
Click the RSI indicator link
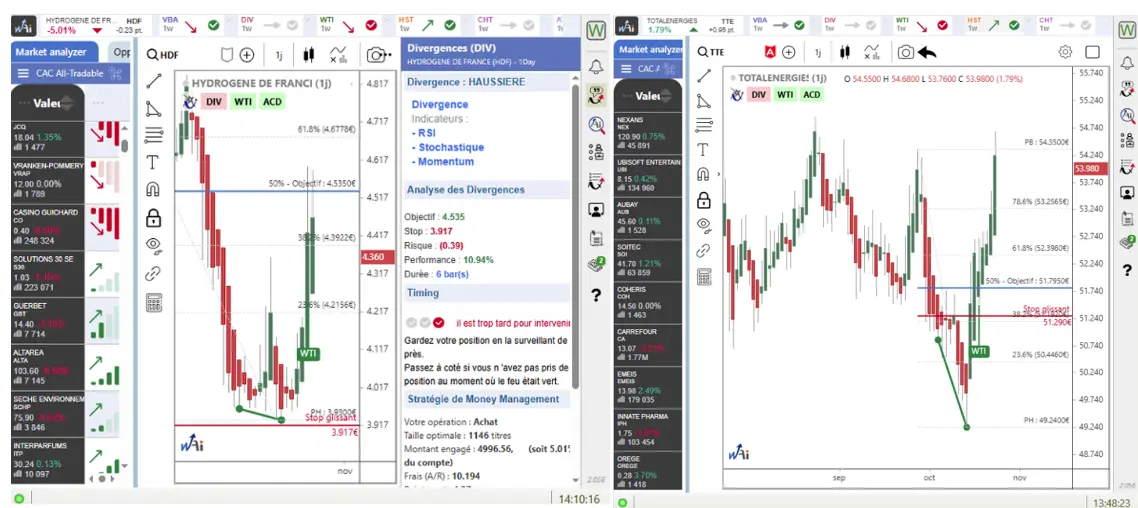(425, 133)
